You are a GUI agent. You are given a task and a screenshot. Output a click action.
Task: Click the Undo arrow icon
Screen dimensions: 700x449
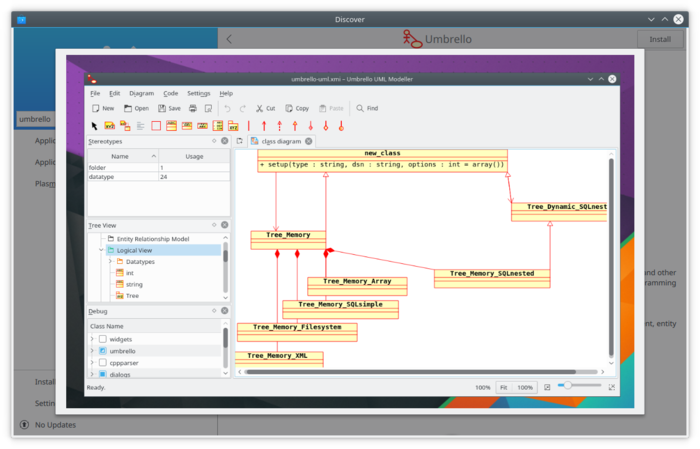click(227, 108)
